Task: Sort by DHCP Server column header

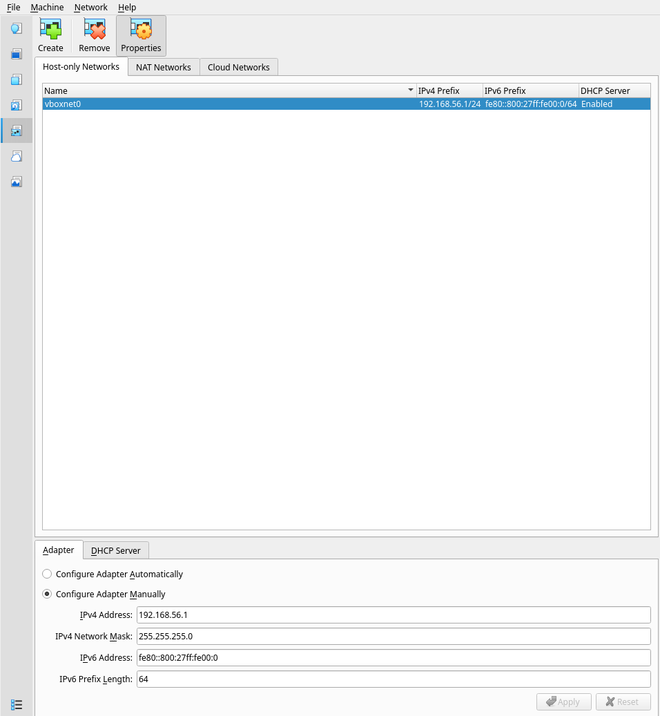Action: 614,90
